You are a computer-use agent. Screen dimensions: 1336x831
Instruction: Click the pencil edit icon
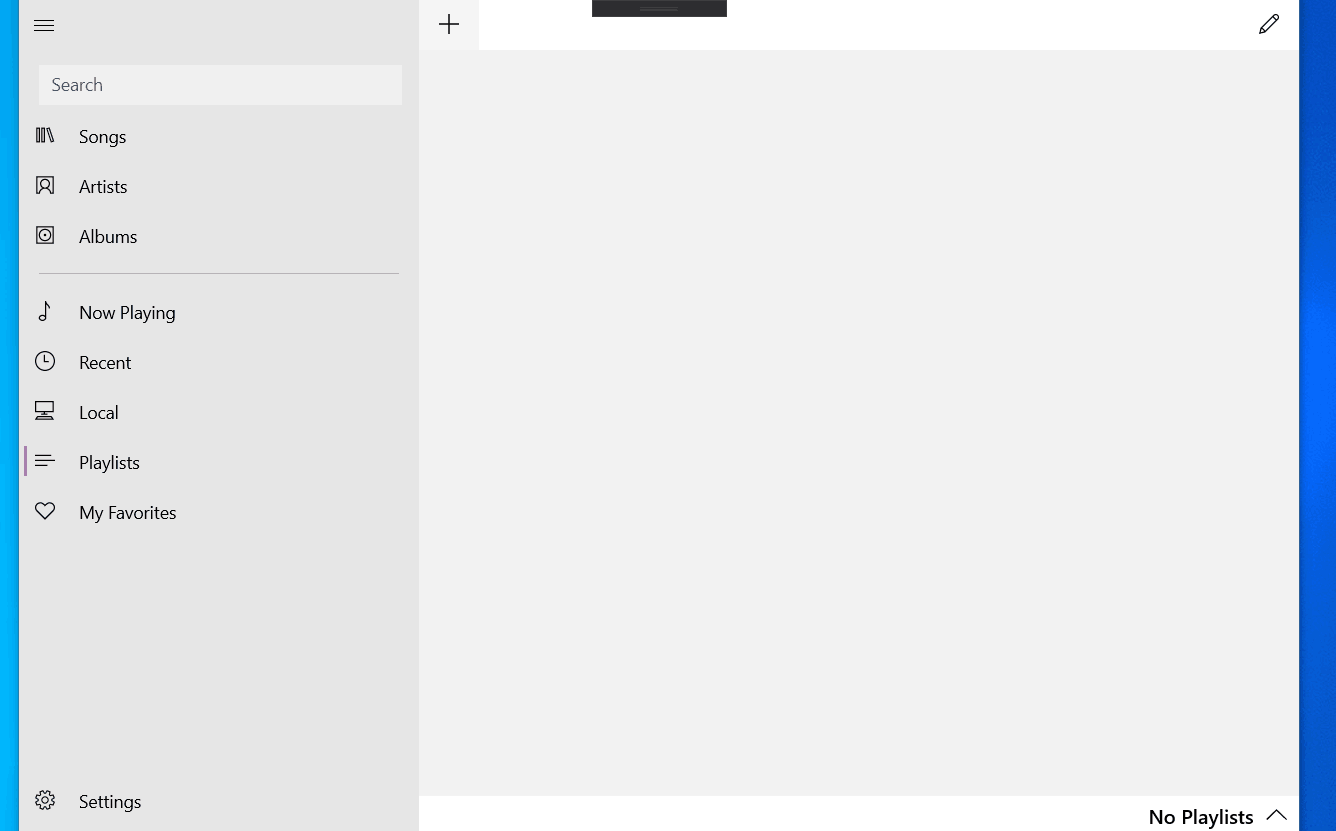(x=1269, y=25)
